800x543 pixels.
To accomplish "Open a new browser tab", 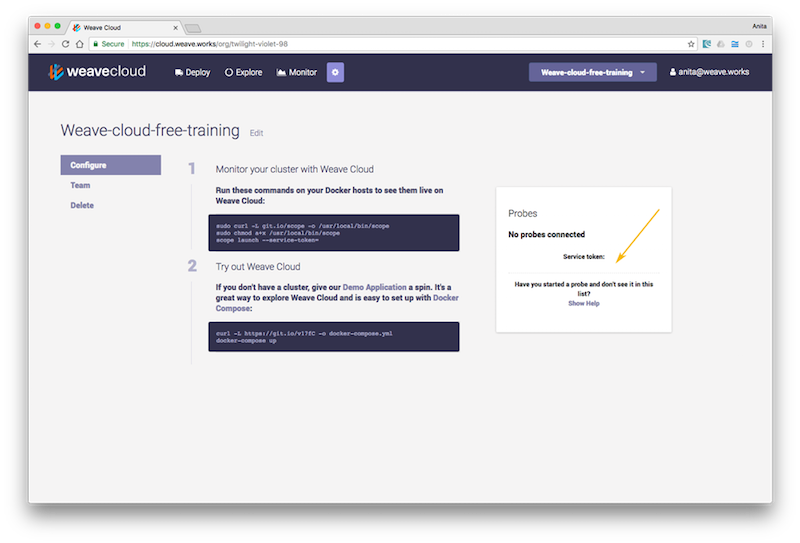I will (x=193, y=28).
